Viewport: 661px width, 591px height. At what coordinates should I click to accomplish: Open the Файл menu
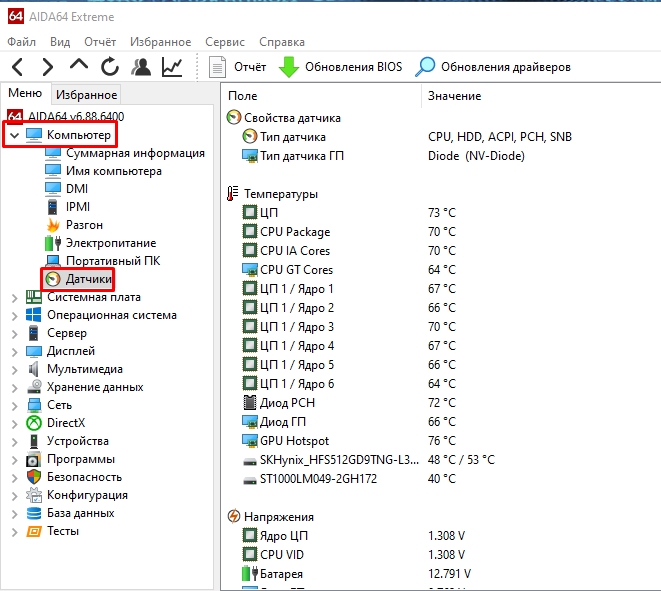pyautogui.click(x=21, y=42)
